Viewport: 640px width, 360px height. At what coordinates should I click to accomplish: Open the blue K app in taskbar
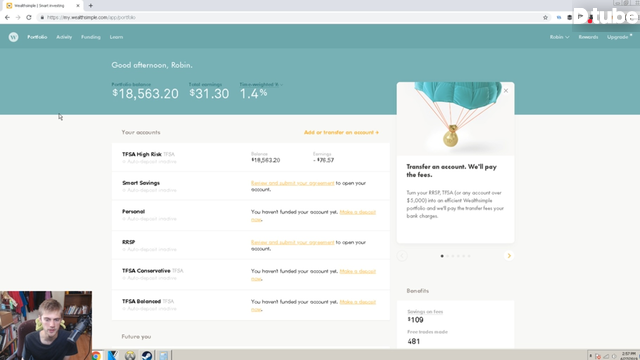(x=113, y=355)
